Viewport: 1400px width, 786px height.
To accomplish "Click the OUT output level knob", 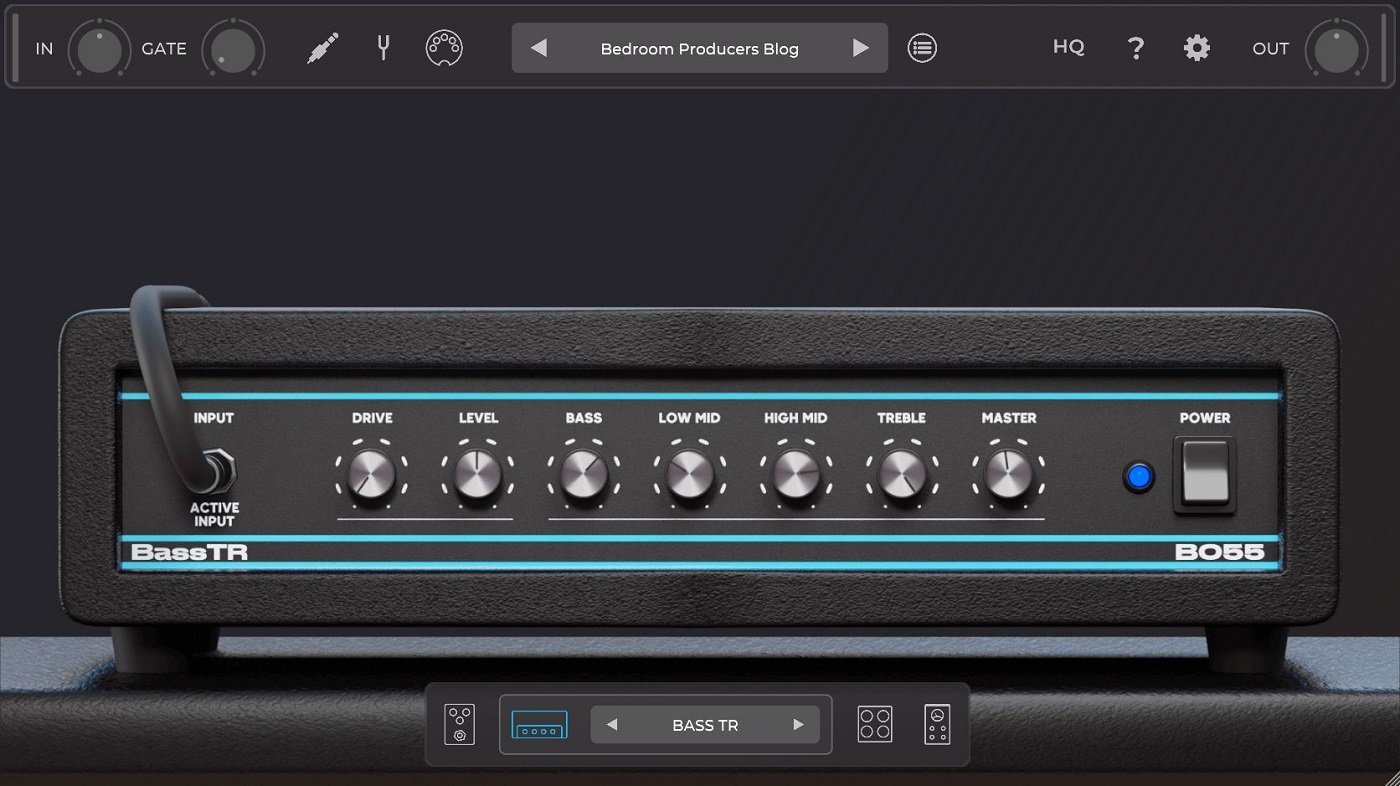I will click(x=1336, y=49).
